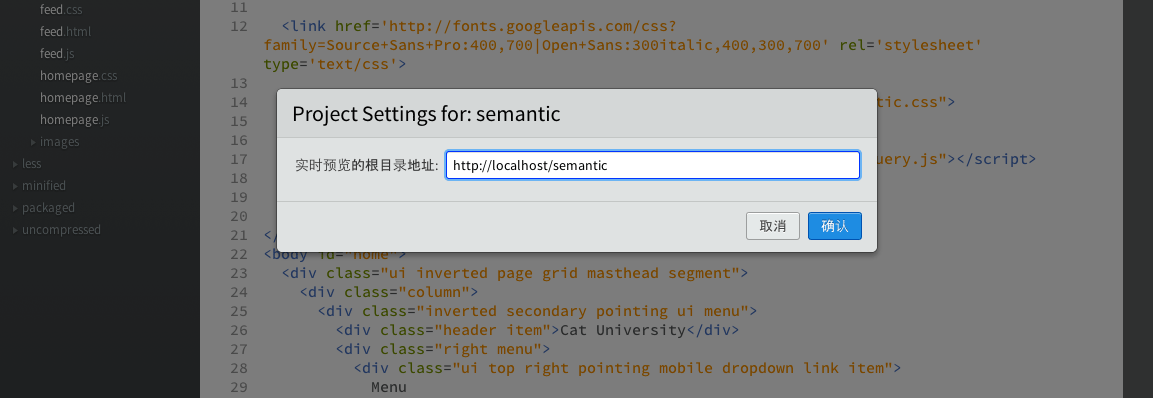Open homepage.js file
This screenshot has width=1153, height=398.
[75, 120]
